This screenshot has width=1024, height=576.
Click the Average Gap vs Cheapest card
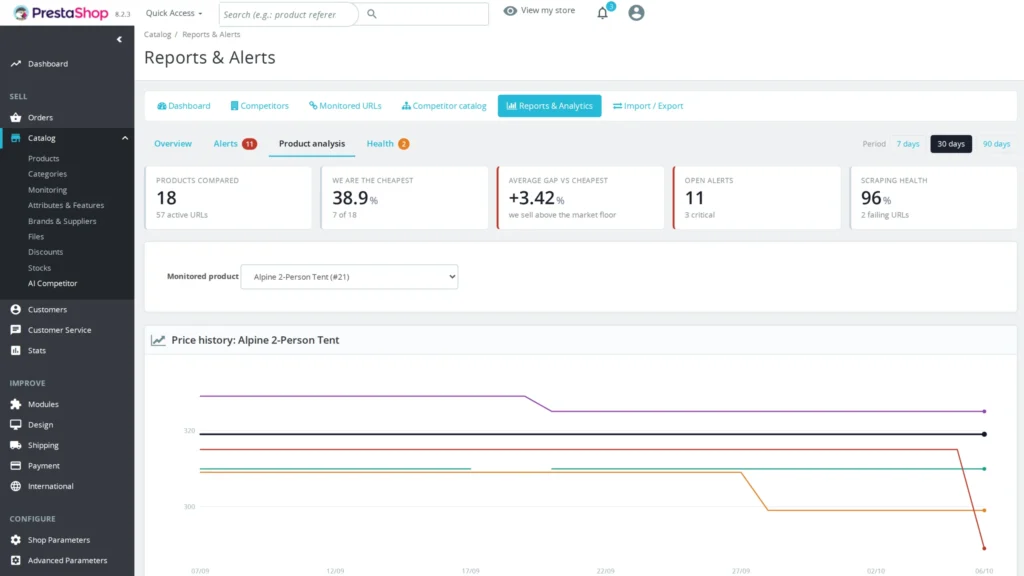(x=581, y=198)
